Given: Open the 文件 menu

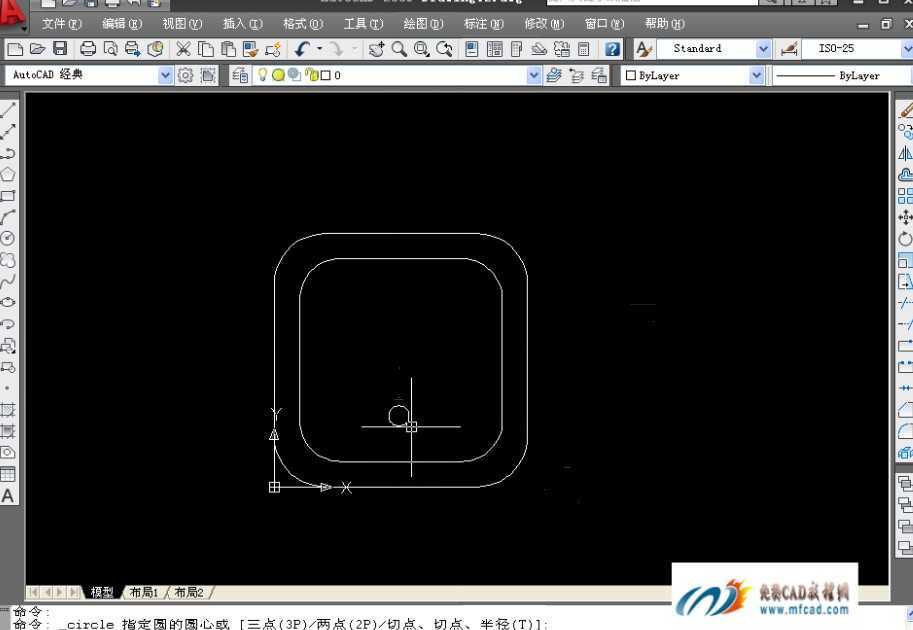Looking at the screenshot, I should coord(61,24).
